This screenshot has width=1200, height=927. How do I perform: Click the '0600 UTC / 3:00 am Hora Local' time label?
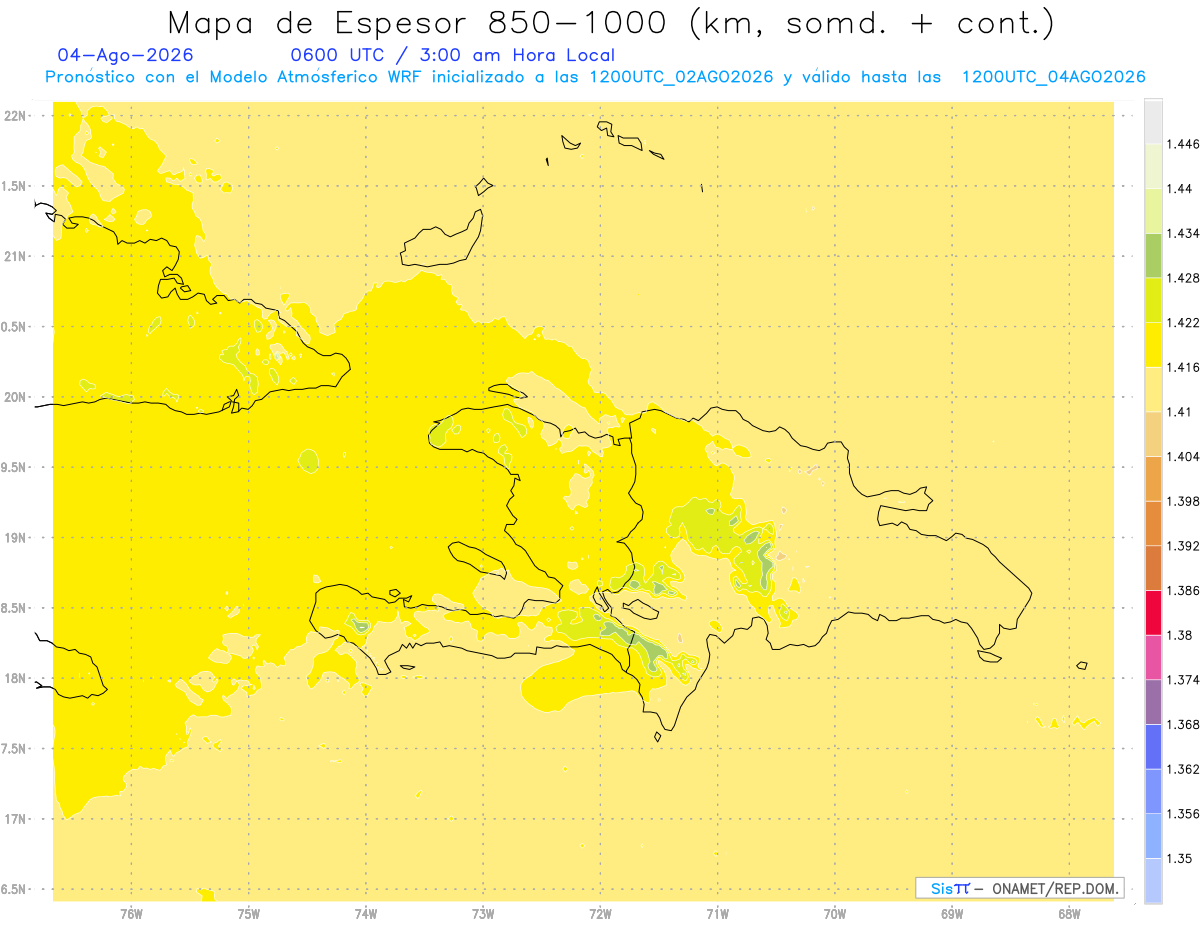[x=452, y=55]
